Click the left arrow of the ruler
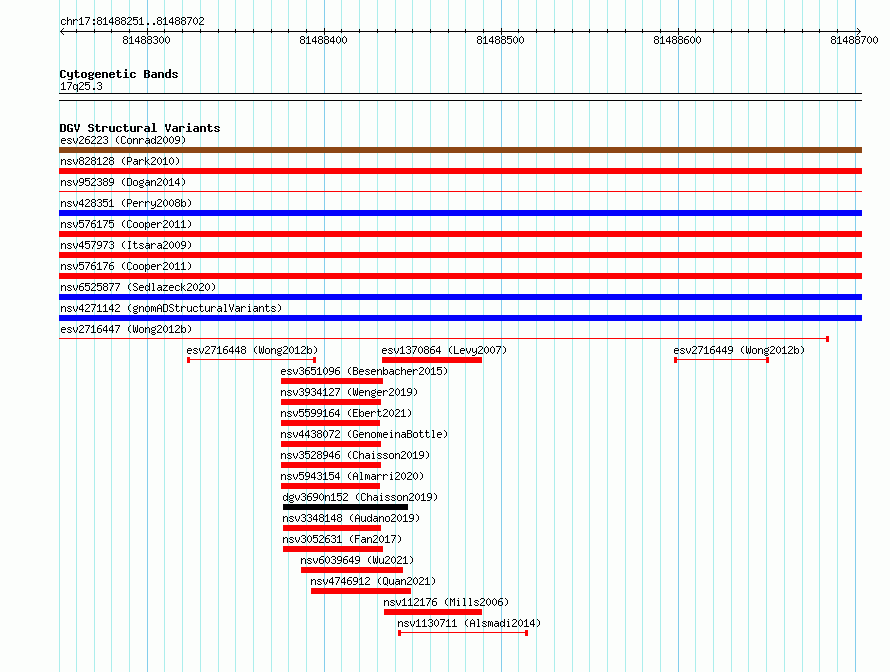Image resolution: width=890 pixels, height=672 pixels. tap(62, 32)
